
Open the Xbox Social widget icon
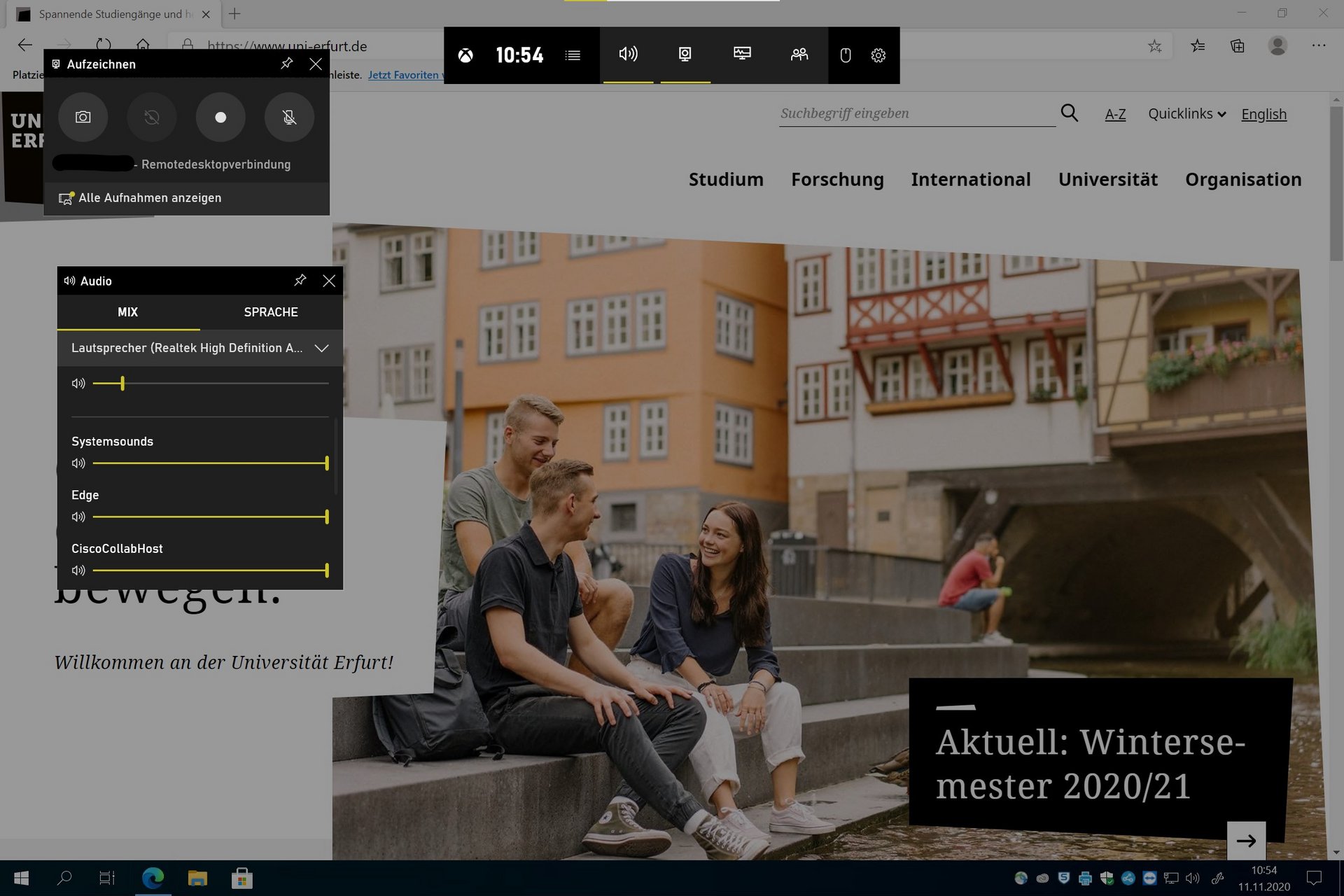(x=799, y=55)
